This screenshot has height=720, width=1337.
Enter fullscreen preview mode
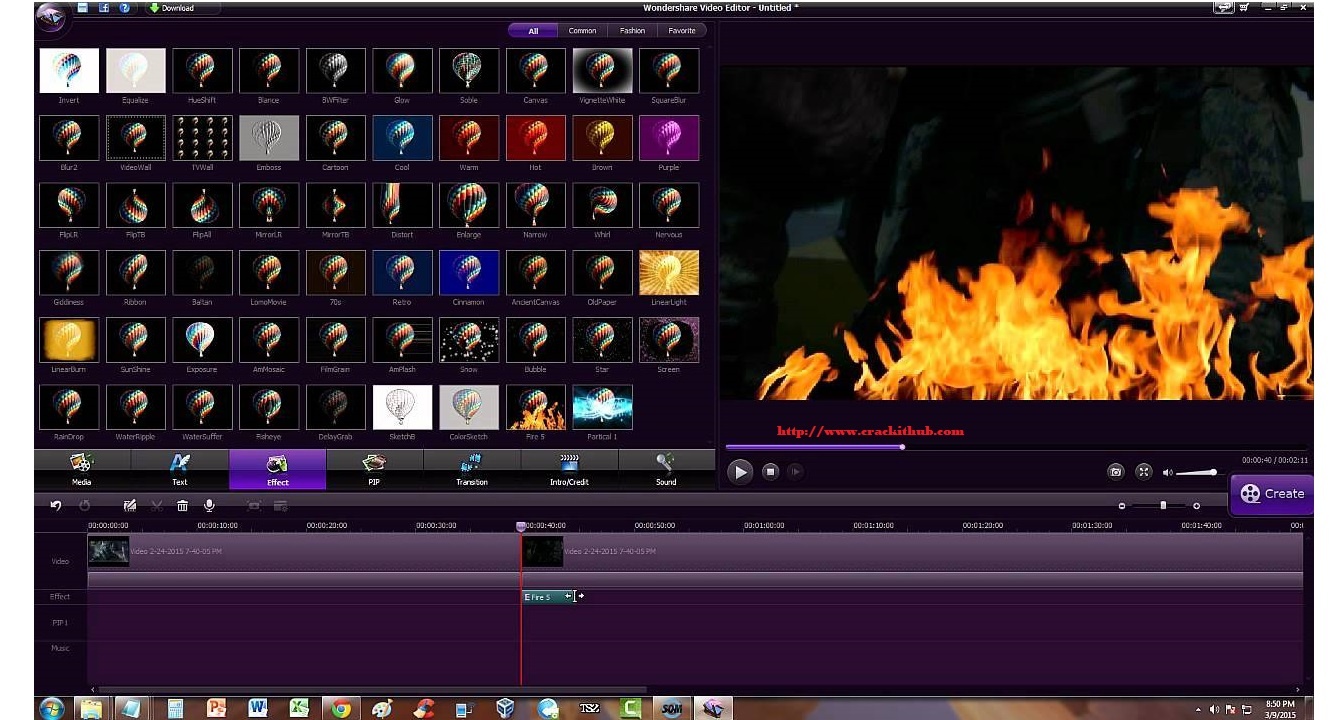(x=1143, y=471)
